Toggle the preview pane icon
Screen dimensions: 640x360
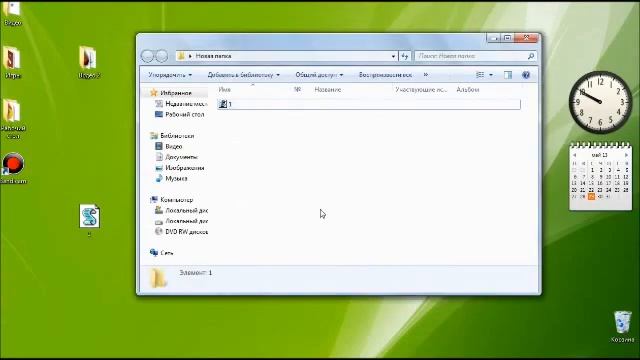coord(508,75)
